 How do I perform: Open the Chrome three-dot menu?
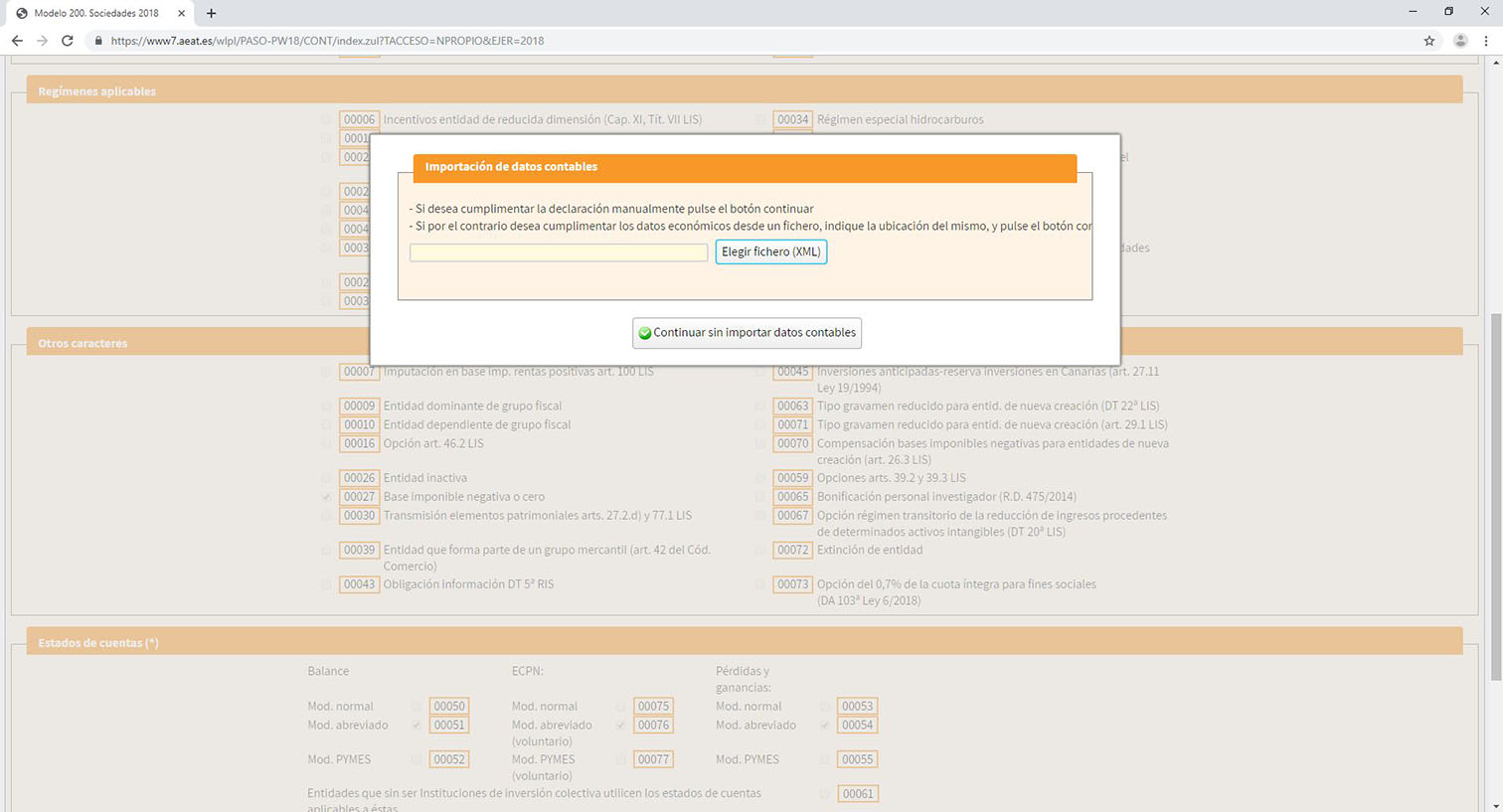(1486, 41)
